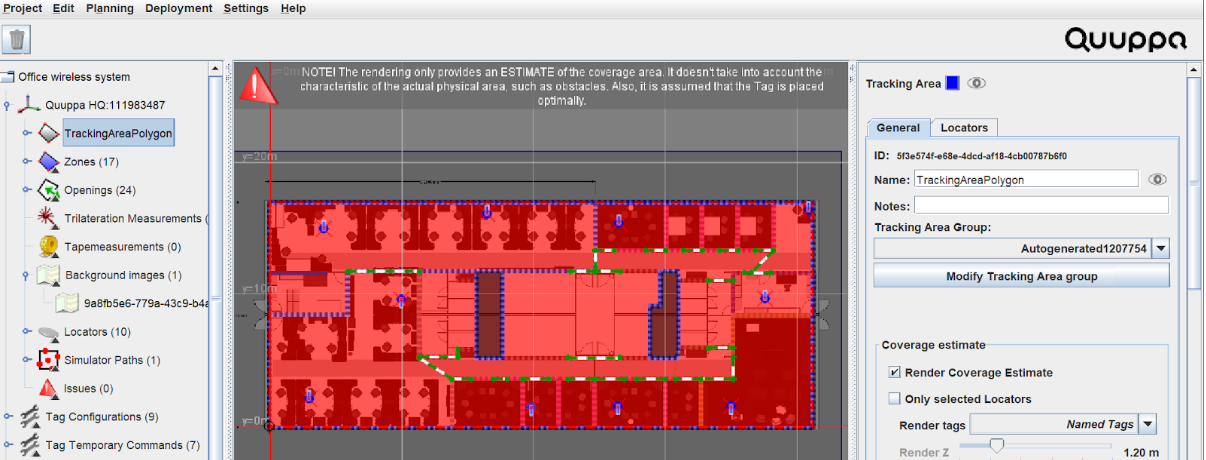
Task: Expand the Simulator Paths node
Action: 27,359
